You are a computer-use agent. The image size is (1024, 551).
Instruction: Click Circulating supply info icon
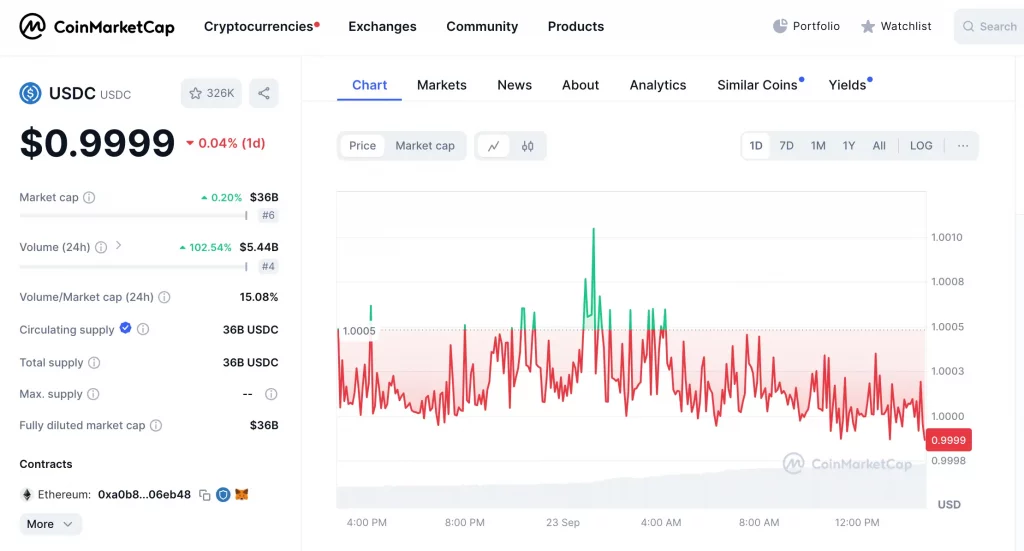point(143,330)
